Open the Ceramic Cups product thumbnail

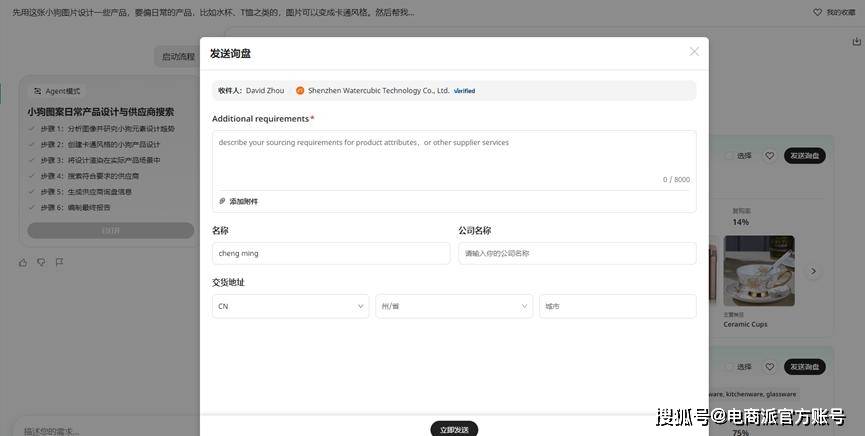[x=758, y=271]
